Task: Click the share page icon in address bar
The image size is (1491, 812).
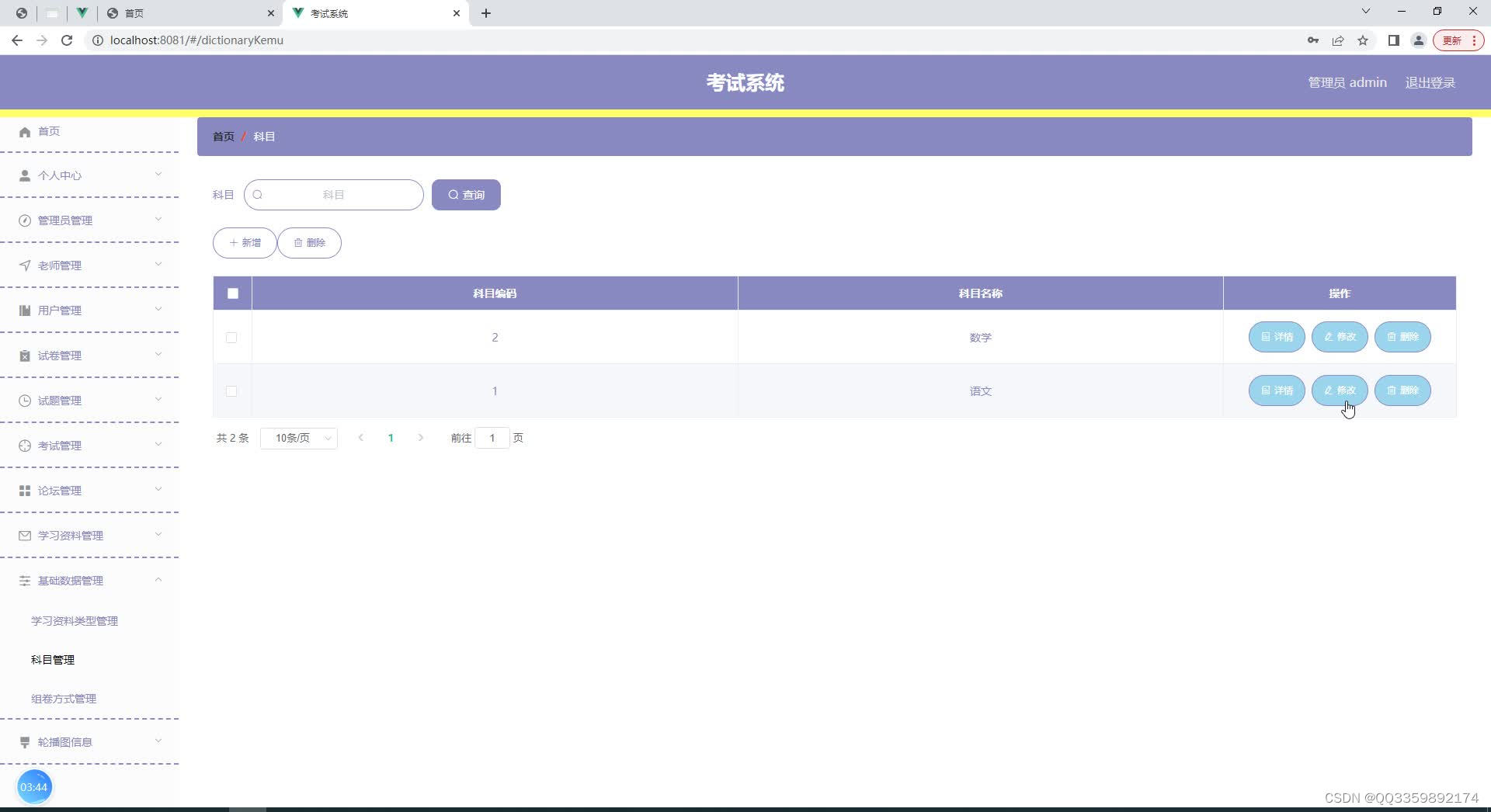Action: coord(1338,40)
